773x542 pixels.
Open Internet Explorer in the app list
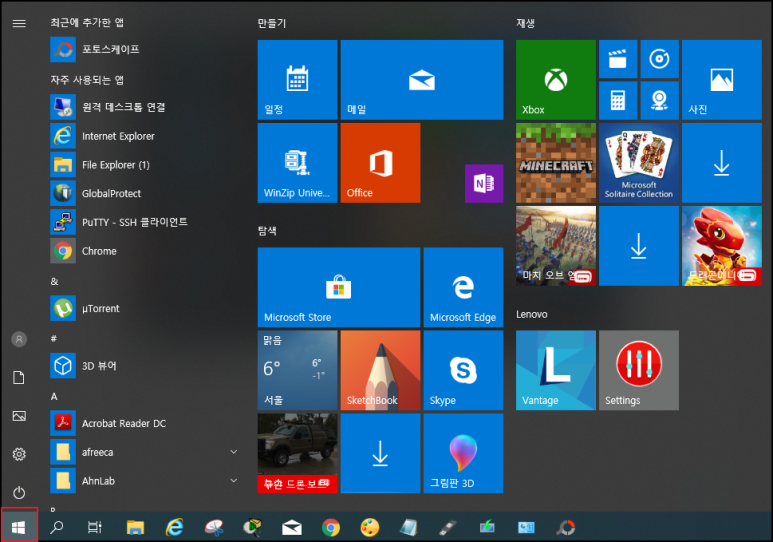tap(143, 136)
